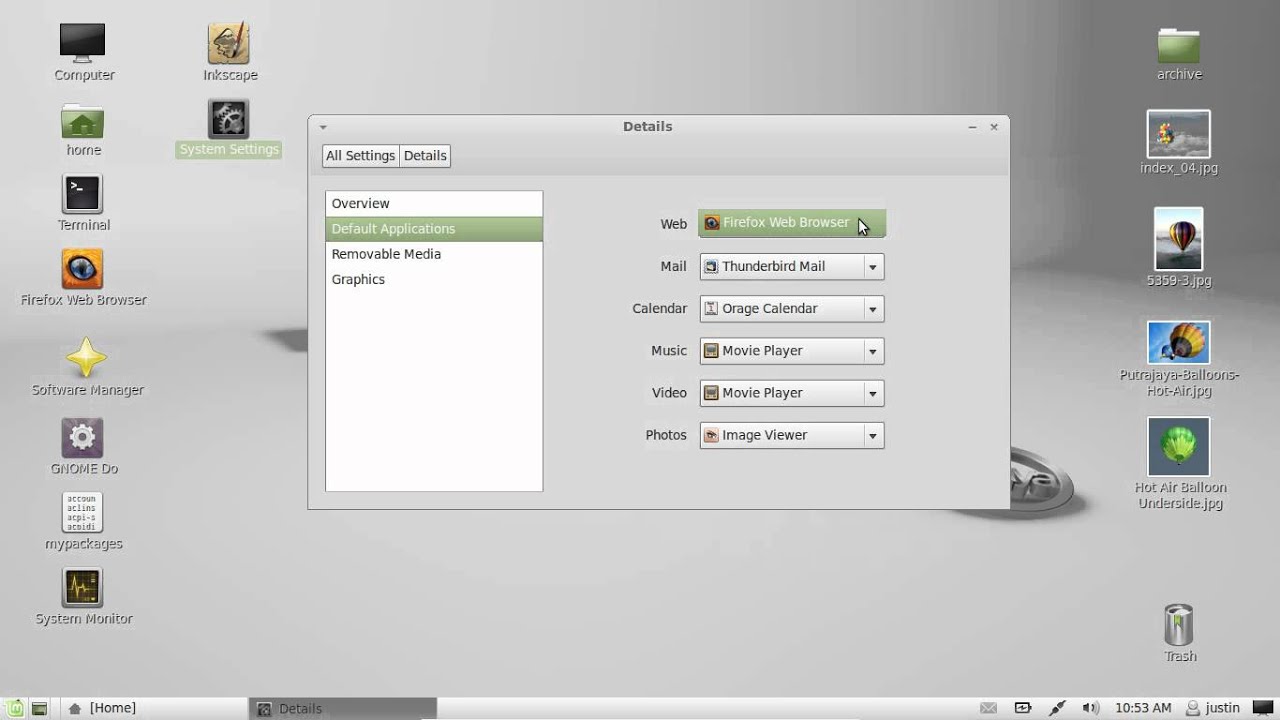Open the Web default application dropdown

coord(792,223)
